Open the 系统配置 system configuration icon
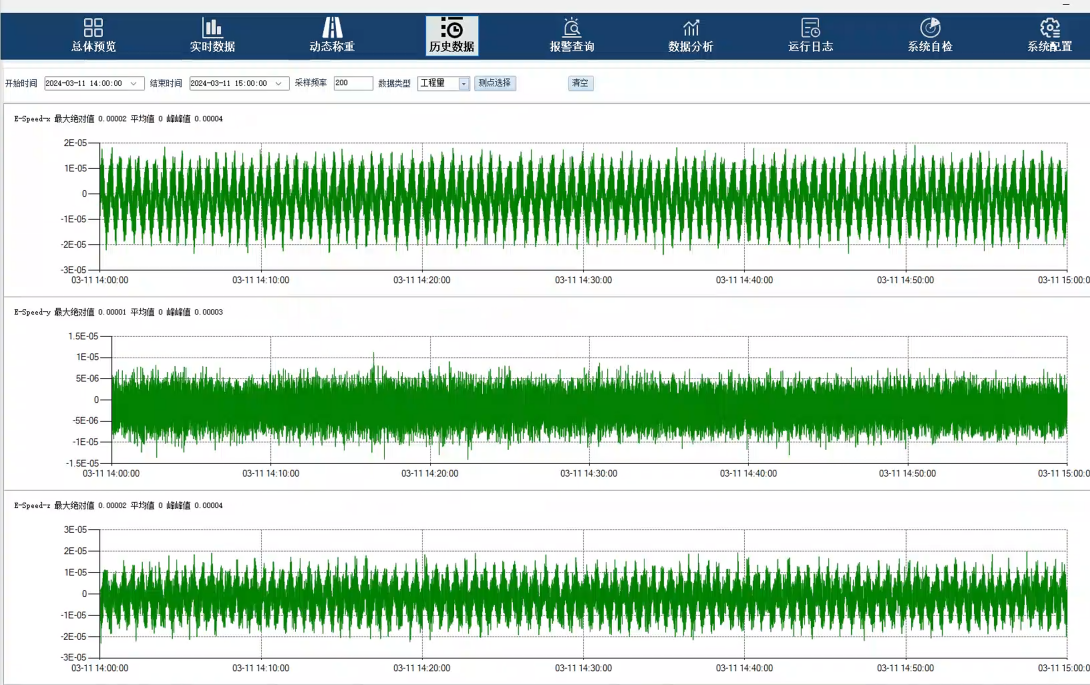This screenshot has width=1090, height=685. (1049, 28)
